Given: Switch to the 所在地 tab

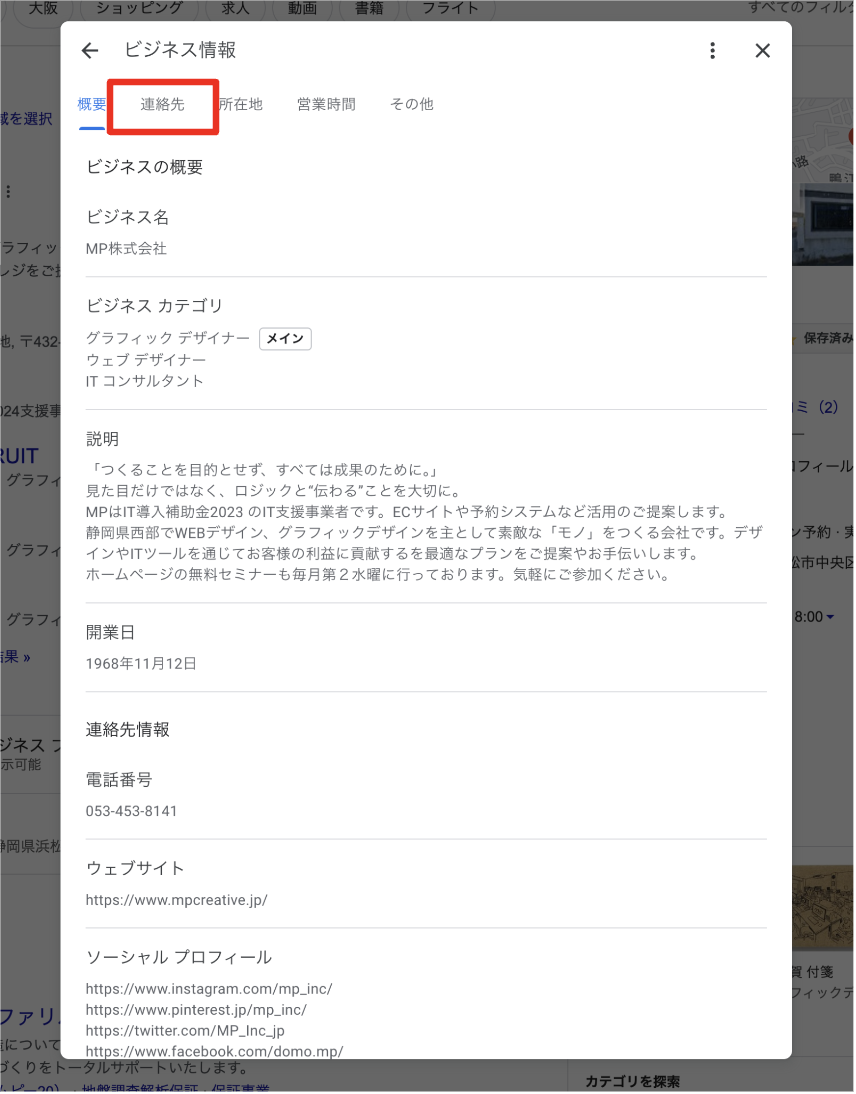Looking at the screenshot, I should coord(240,104).
